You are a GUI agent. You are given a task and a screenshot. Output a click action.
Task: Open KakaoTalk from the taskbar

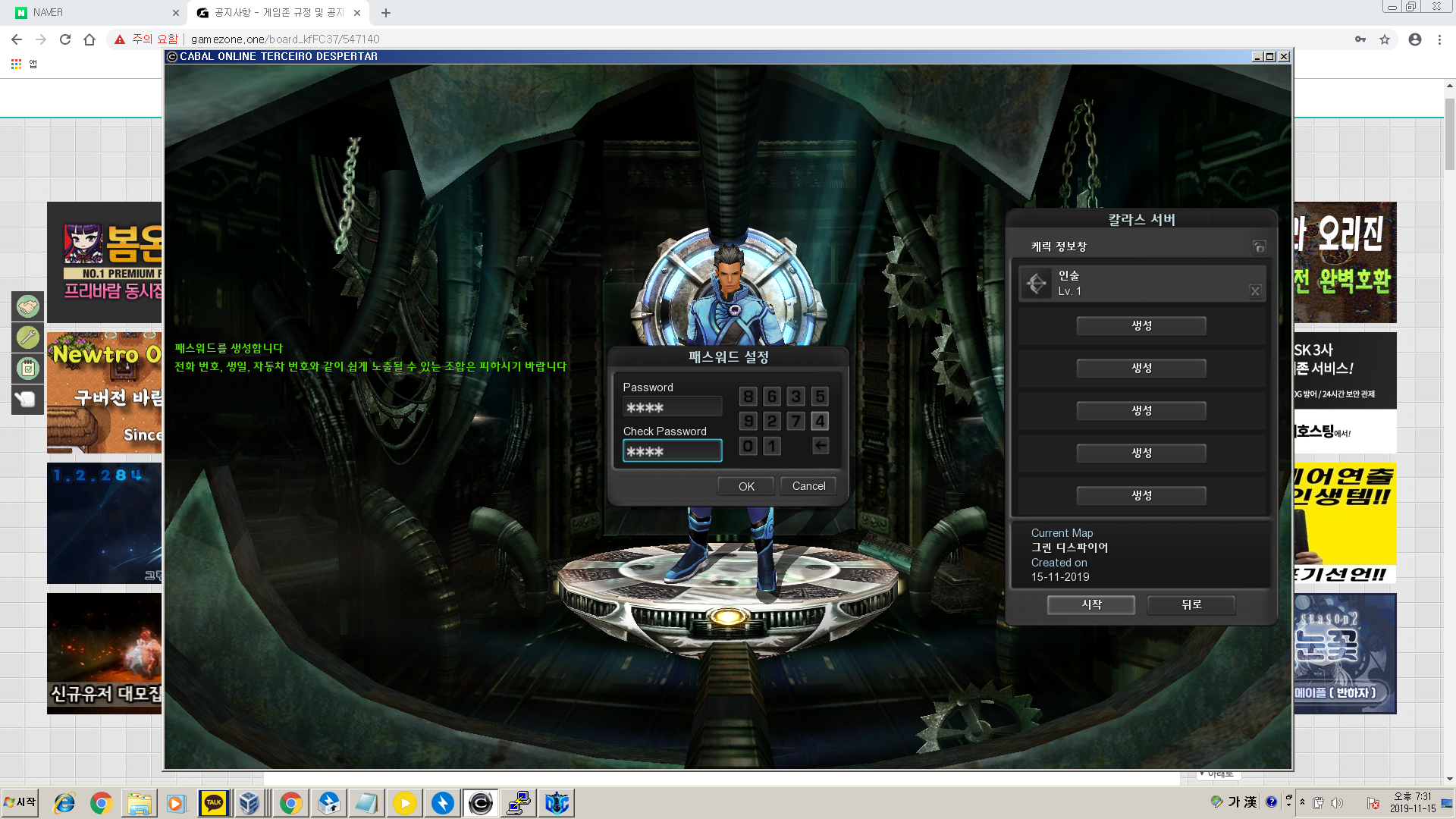(214, 802)
